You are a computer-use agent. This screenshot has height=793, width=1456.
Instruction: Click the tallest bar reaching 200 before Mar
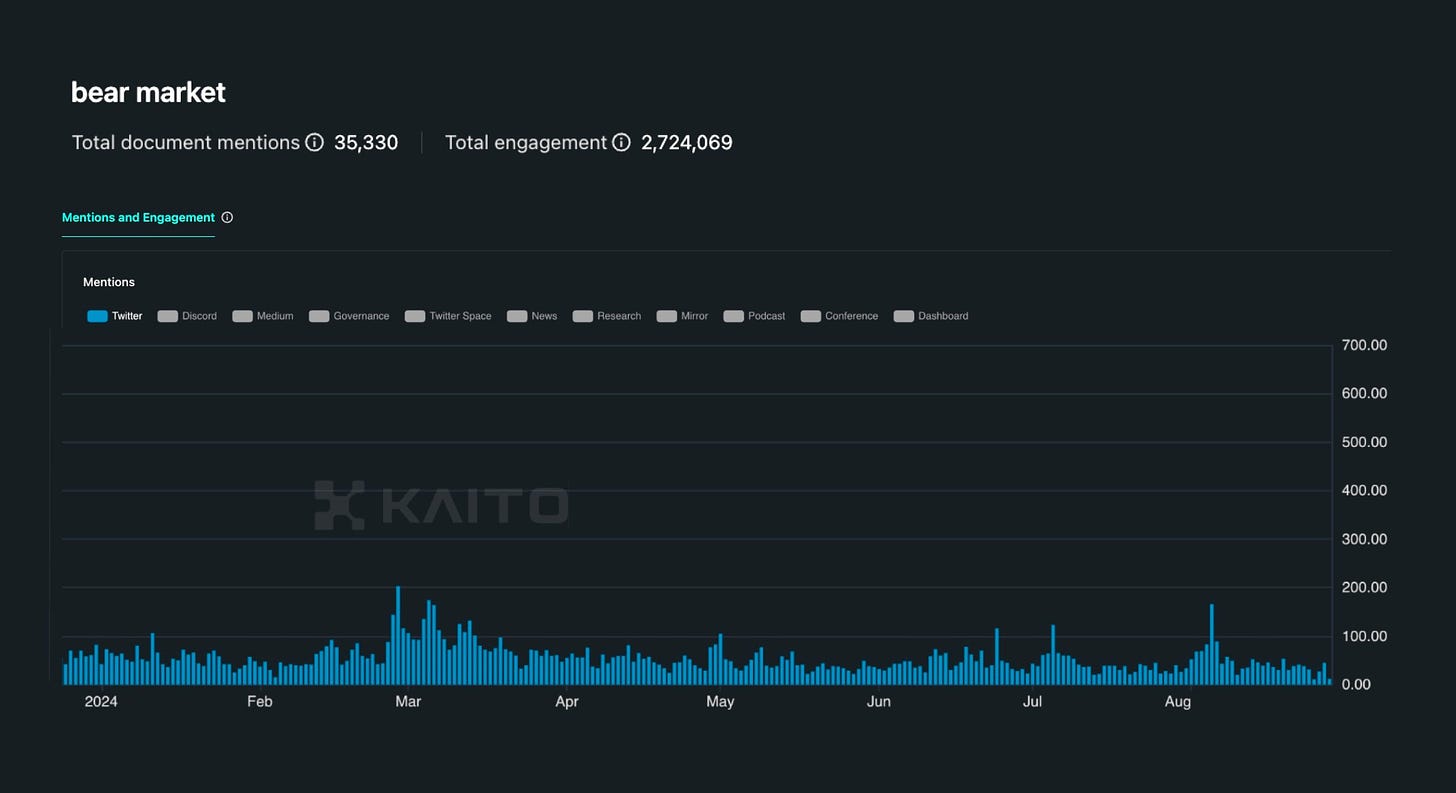(x=398, y=635)
